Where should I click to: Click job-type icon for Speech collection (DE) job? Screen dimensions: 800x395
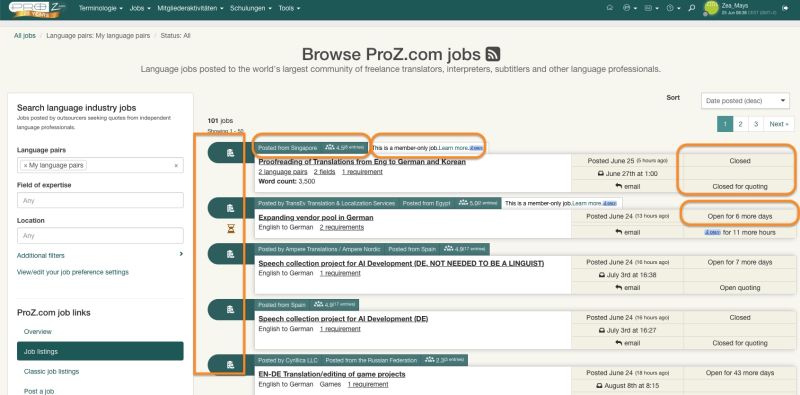tap(230, 309)
